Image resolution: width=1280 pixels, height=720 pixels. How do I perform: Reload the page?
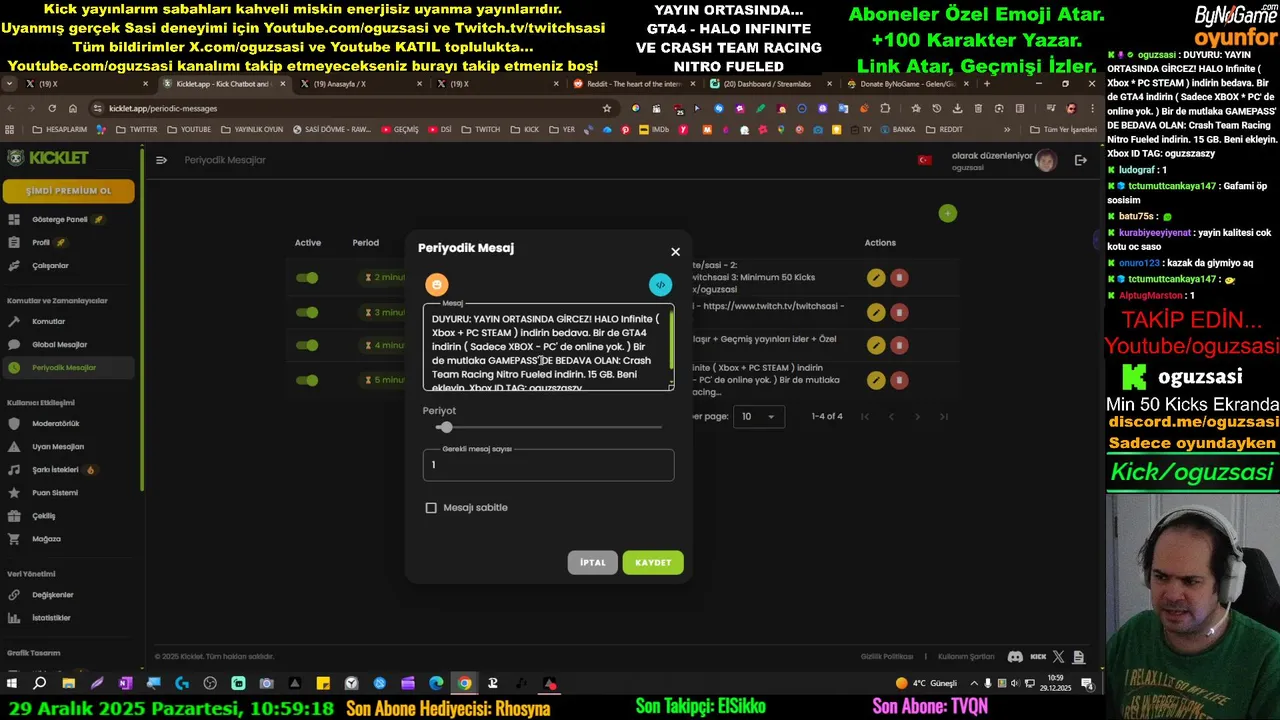[x=52, y=108]
